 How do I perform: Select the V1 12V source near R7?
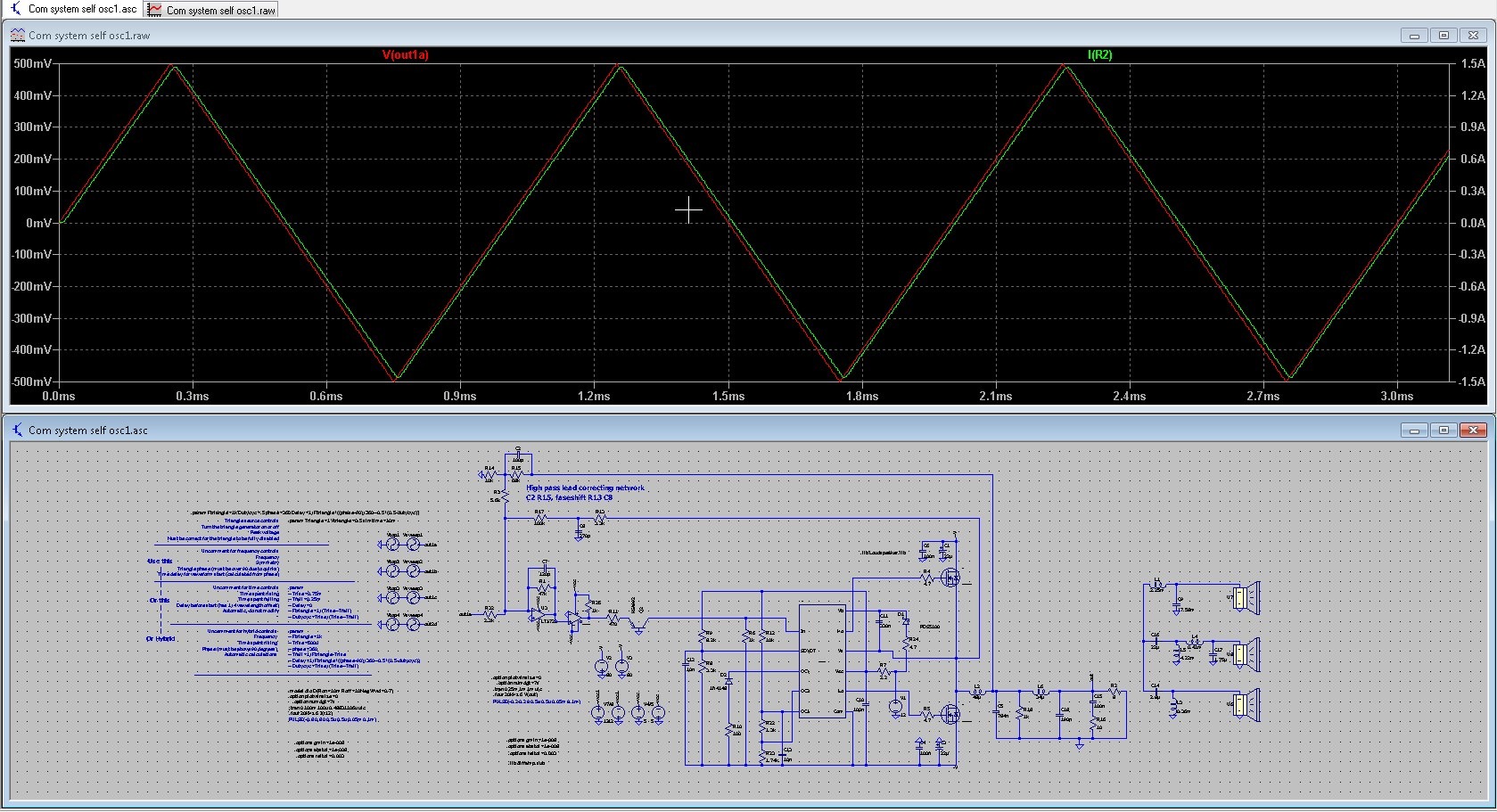896,706
